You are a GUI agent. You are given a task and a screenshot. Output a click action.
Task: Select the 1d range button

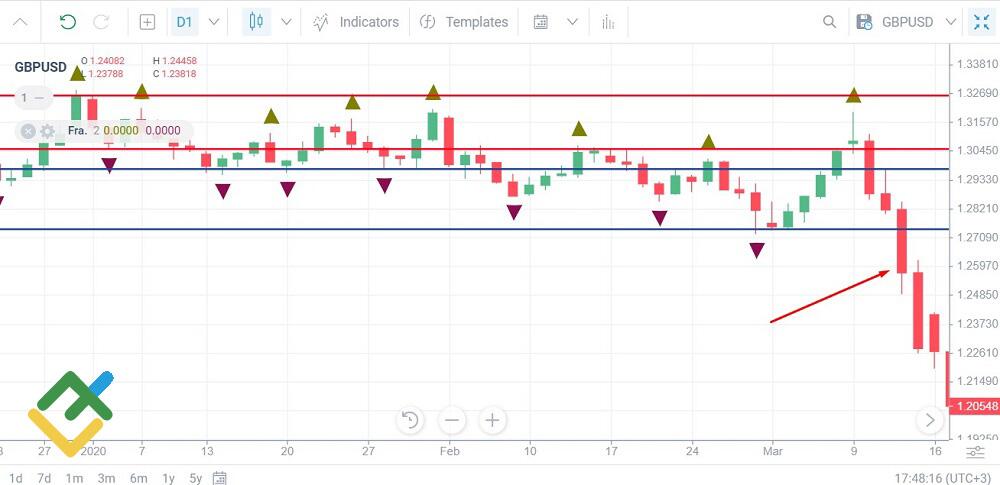coord(16,478)
